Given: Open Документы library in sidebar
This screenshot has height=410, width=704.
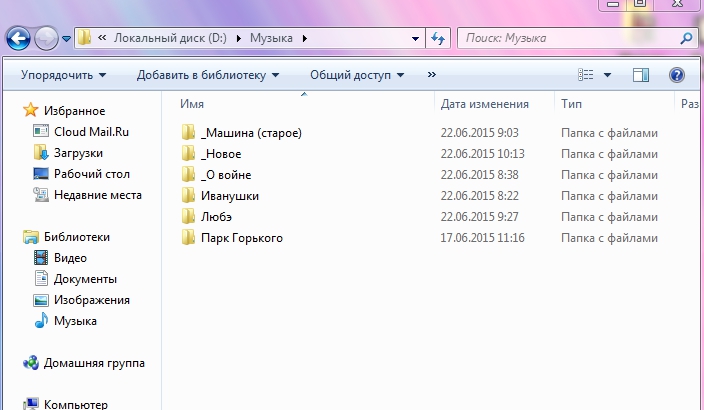Looking at the screenshot, I should tap(85, 279).
